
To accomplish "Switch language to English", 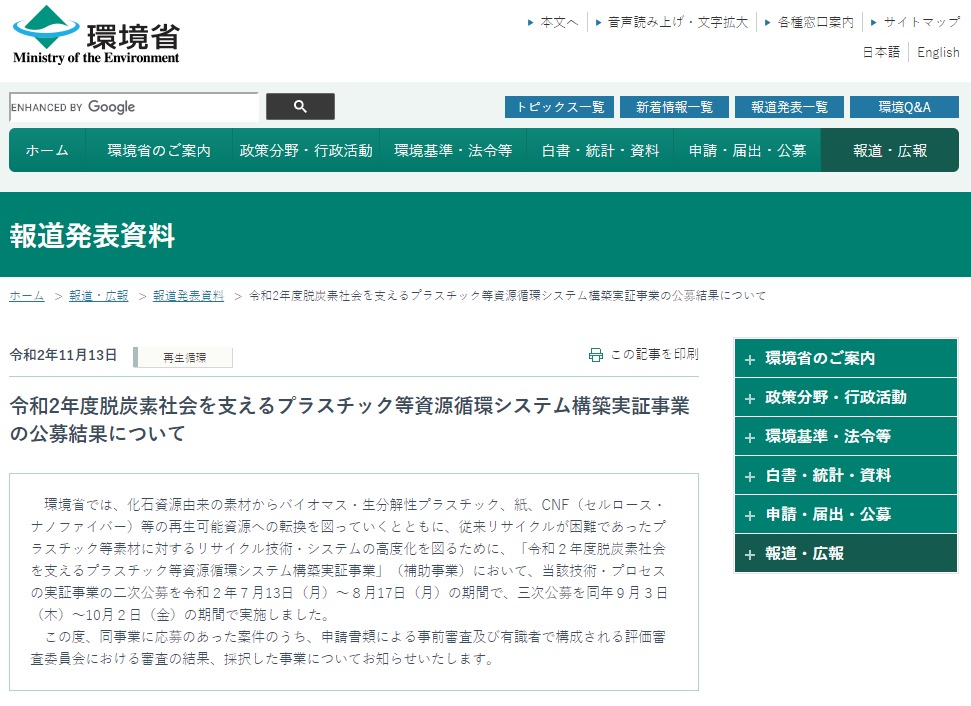I will point(938,52).
